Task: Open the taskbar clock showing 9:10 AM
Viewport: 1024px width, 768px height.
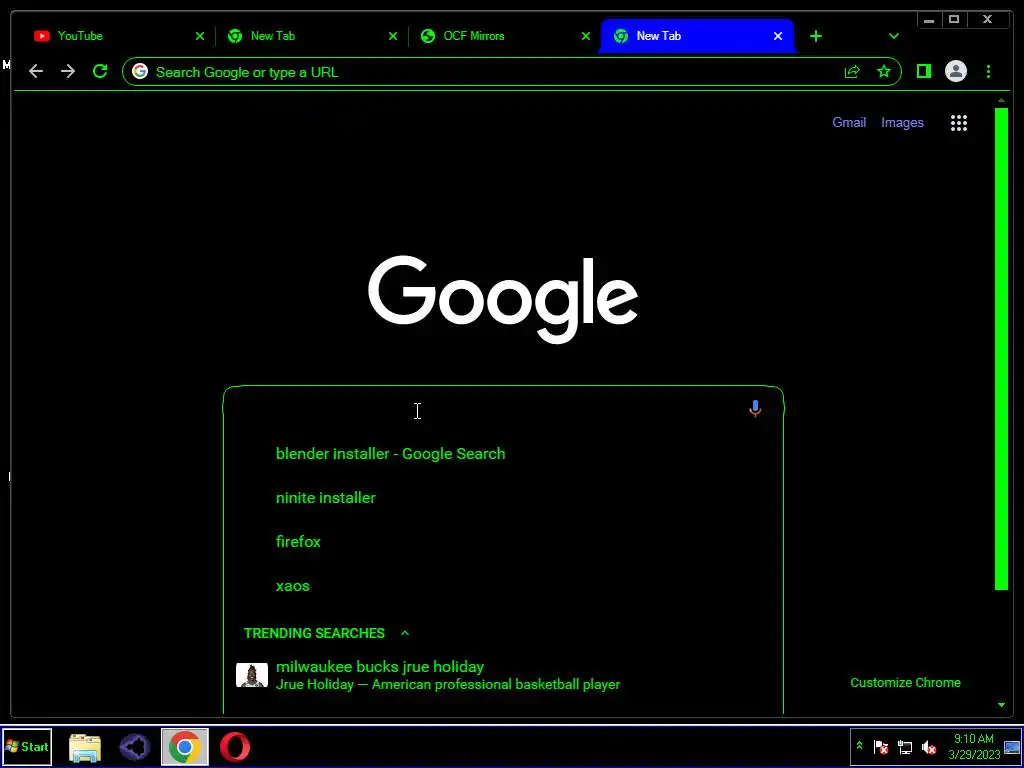Action: click(x=974, y=746)
